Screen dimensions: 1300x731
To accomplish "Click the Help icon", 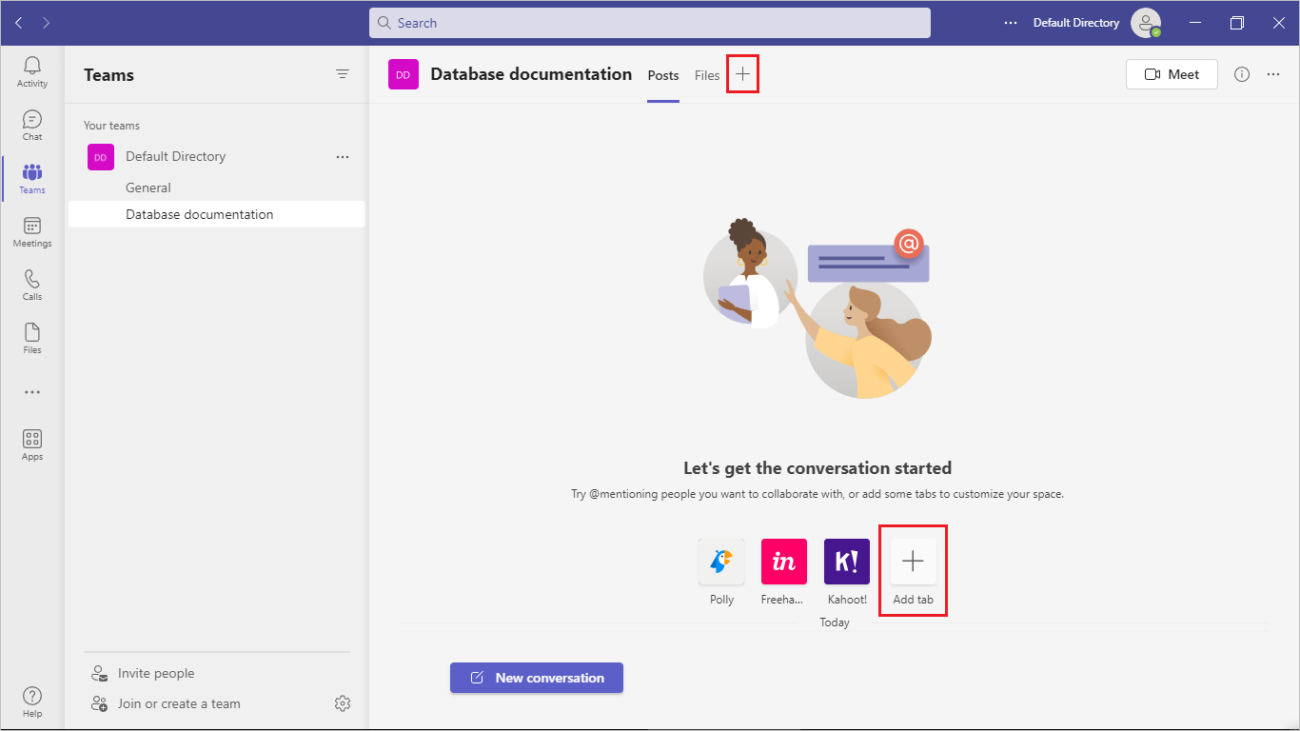I will [x=32, y=701].
